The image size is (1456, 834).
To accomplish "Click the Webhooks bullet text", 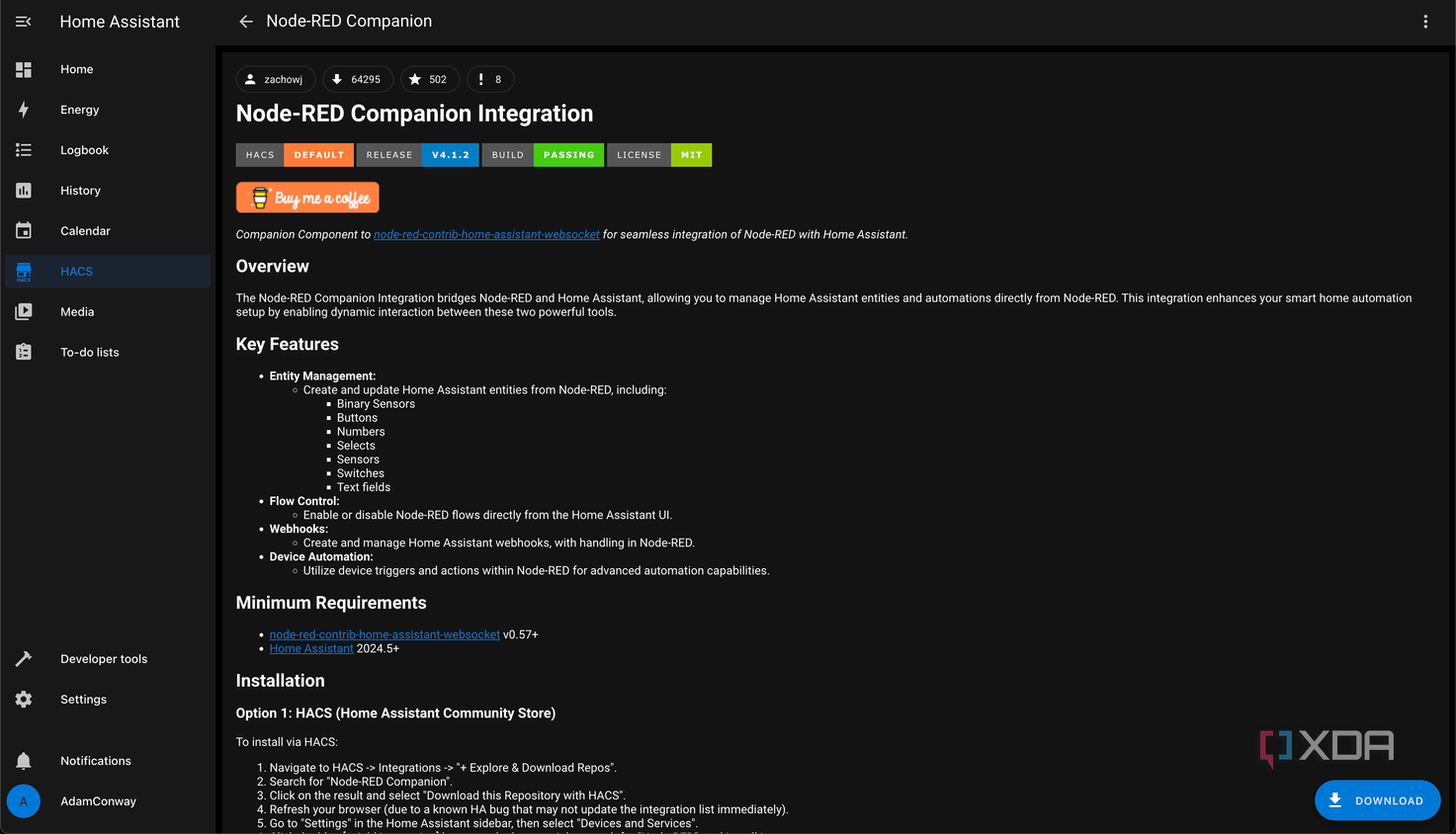I will point(299,529).
